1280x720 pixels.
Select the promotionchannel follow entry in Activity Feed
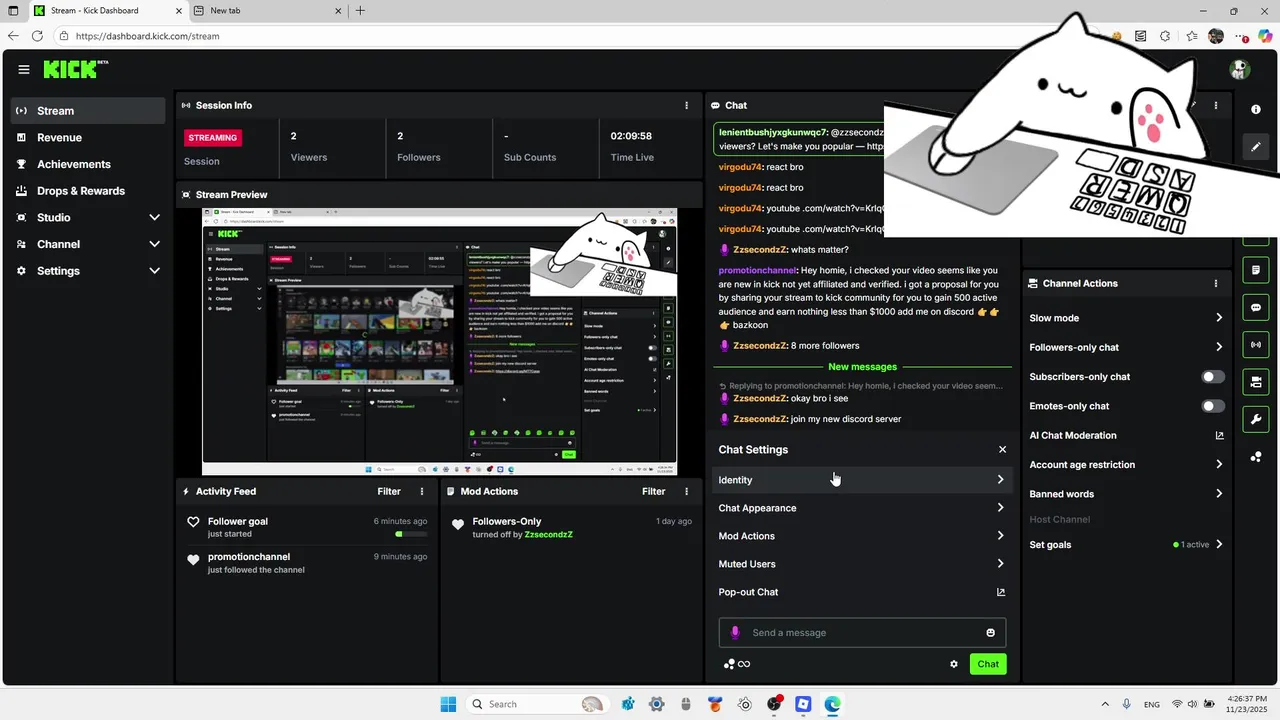click(307, 563)
